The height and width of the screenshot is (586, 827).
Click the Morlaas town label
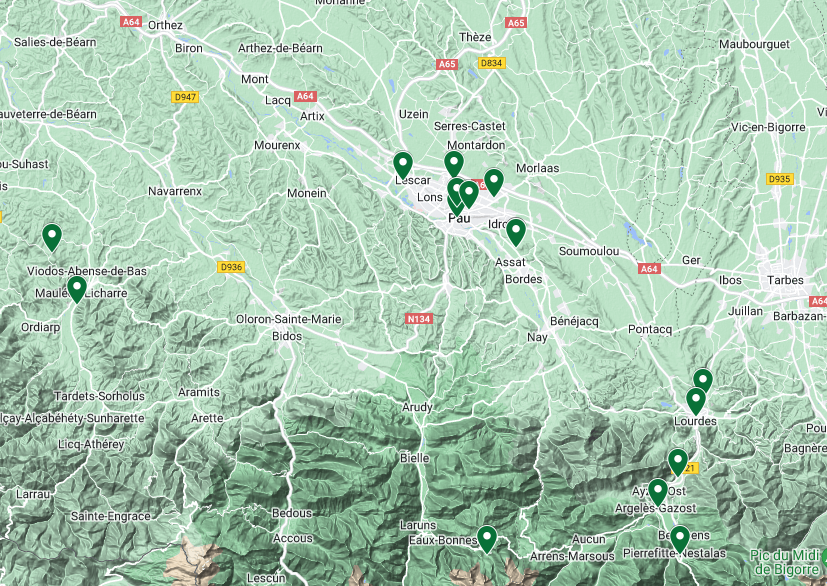537,168
